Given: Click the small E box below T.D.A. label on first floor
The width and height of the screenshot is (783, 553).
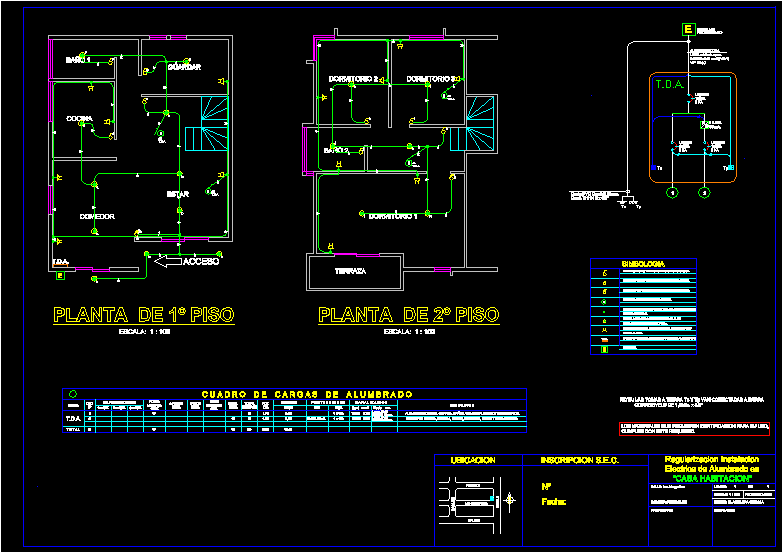Looking at the screenshot, I should pos(60,275).
